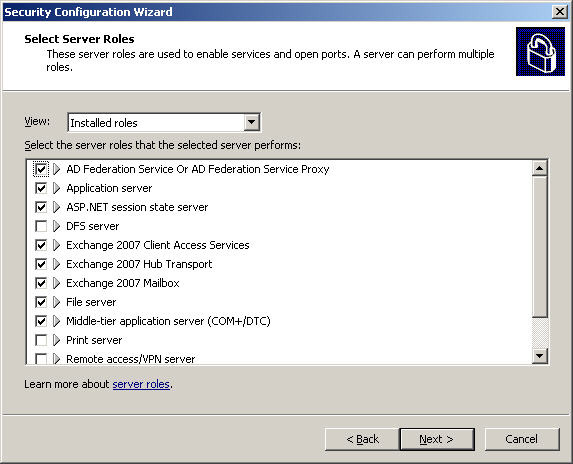Close the wizard window with X
The width and height of the screenshot is (573, 464).
point(560,12)
